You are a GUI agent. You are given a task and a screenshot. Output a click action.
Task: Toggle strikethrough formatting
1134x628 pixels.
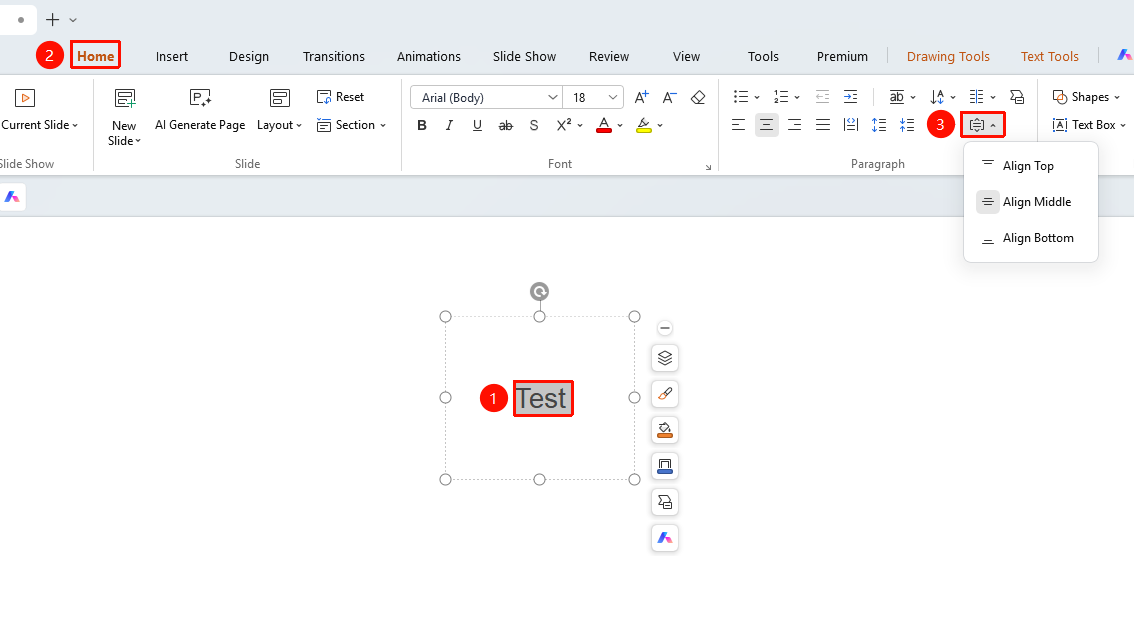(506, 125)
